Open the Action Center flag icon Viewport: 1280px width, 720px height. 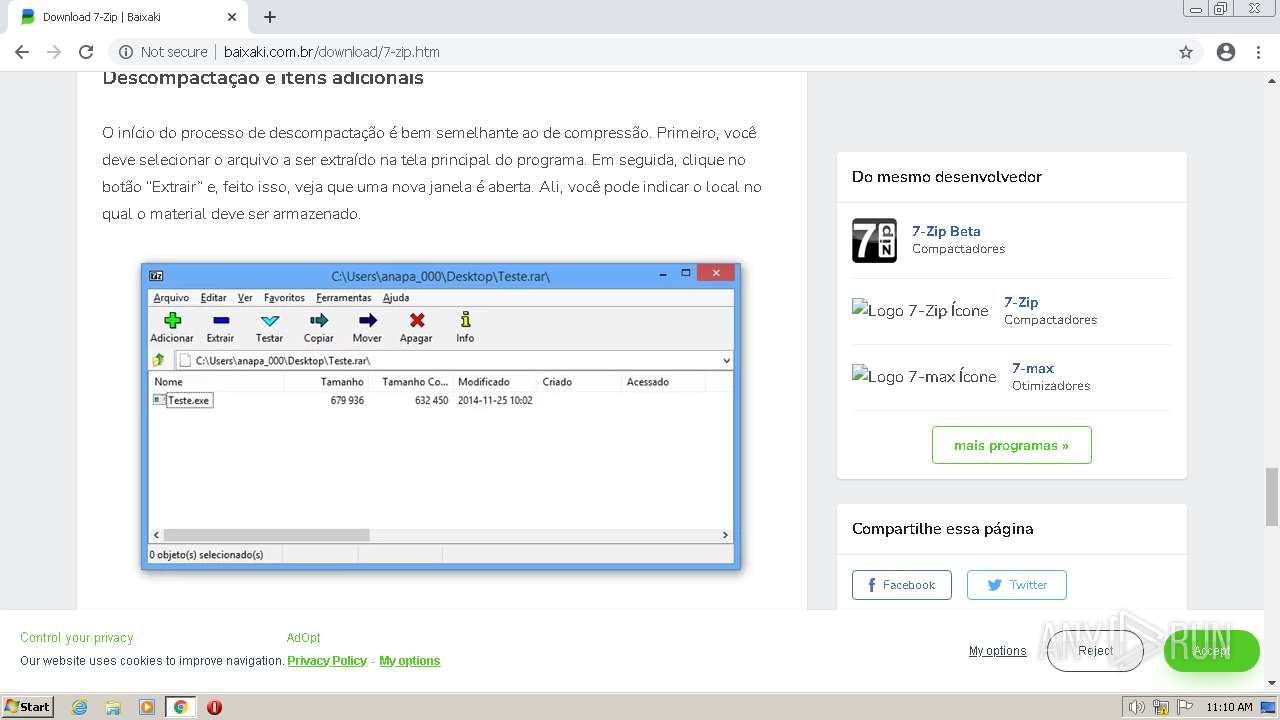tap(1185, 707)
